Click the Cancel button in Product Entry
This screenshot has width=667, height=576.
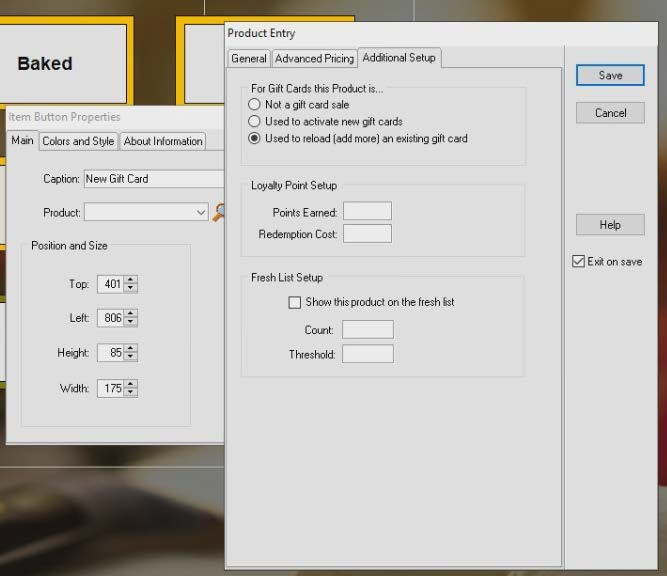tap(610, 113)
